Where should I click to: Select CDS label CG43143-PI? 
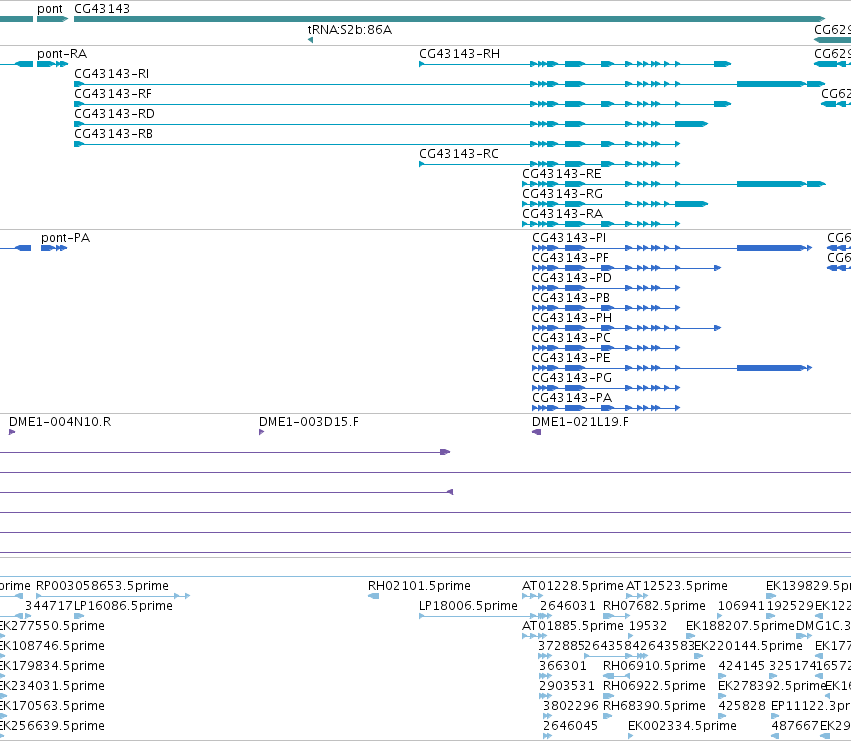(x=569, y=238)
